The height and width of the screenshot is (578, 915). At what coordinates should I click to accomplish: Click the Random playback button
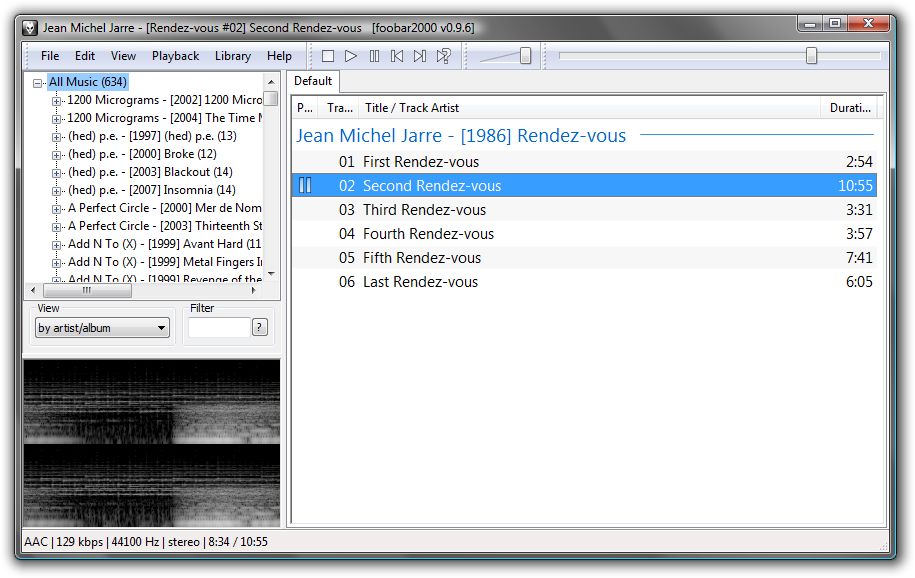point(444,56)
